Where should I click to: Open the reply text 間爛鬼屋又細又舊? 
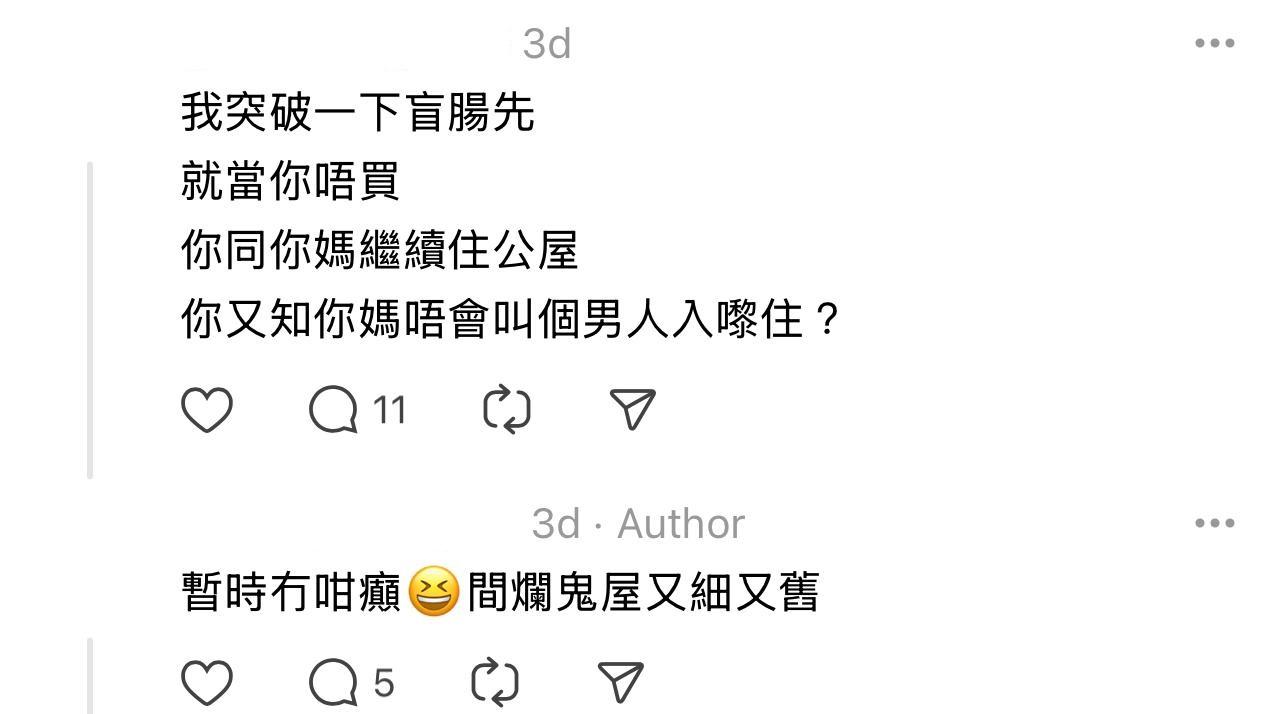[x=643, y=592]
